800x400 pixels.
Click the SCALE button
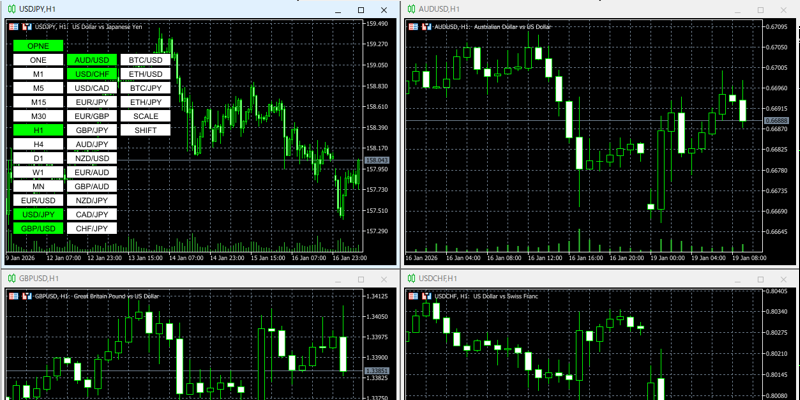coord(146,116)
